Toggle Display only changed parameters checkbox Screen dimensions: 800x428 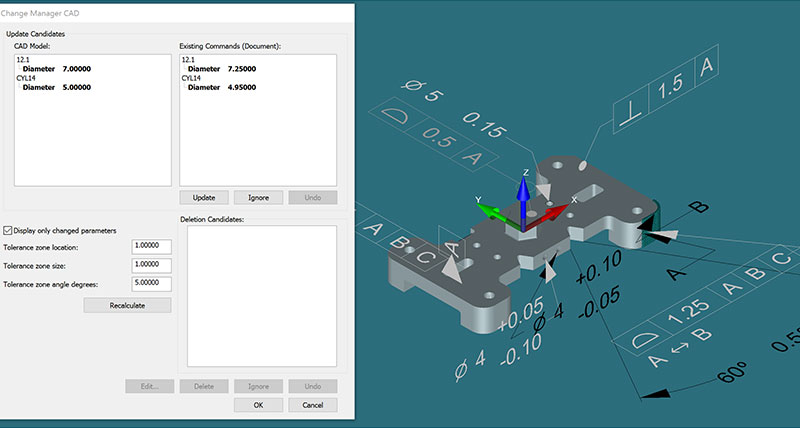(10, 229)
